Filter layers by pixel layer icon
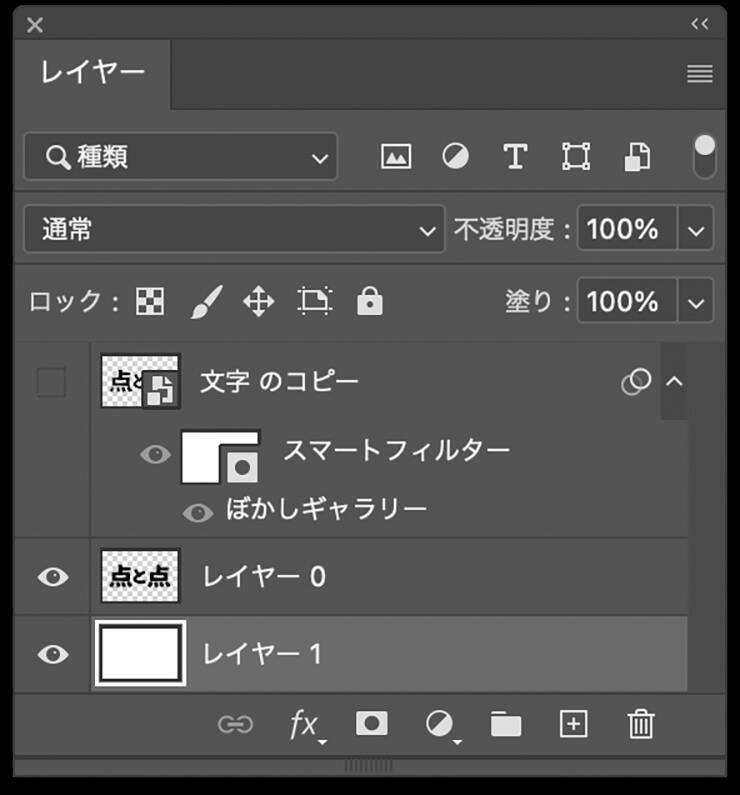The image size is (740, 795). [396, 157]
